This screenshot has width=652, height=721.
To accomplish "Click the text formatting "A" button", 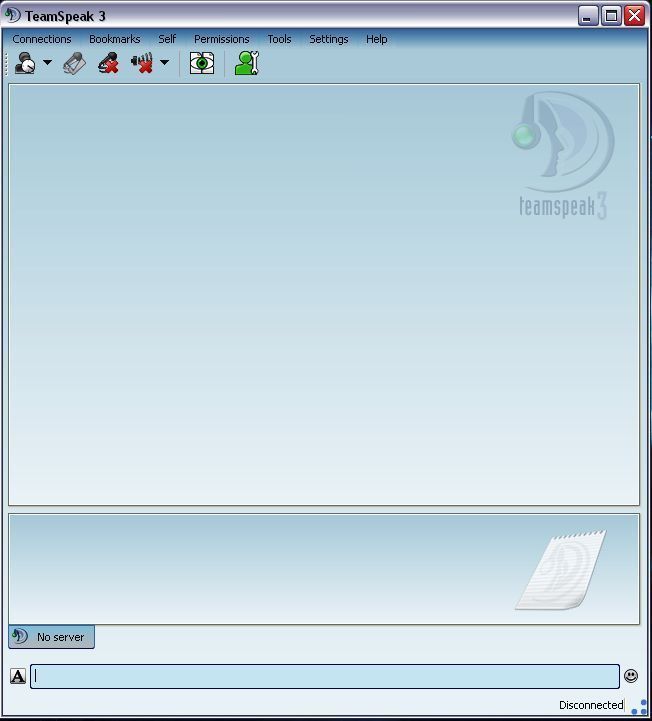I will [18, 677].
